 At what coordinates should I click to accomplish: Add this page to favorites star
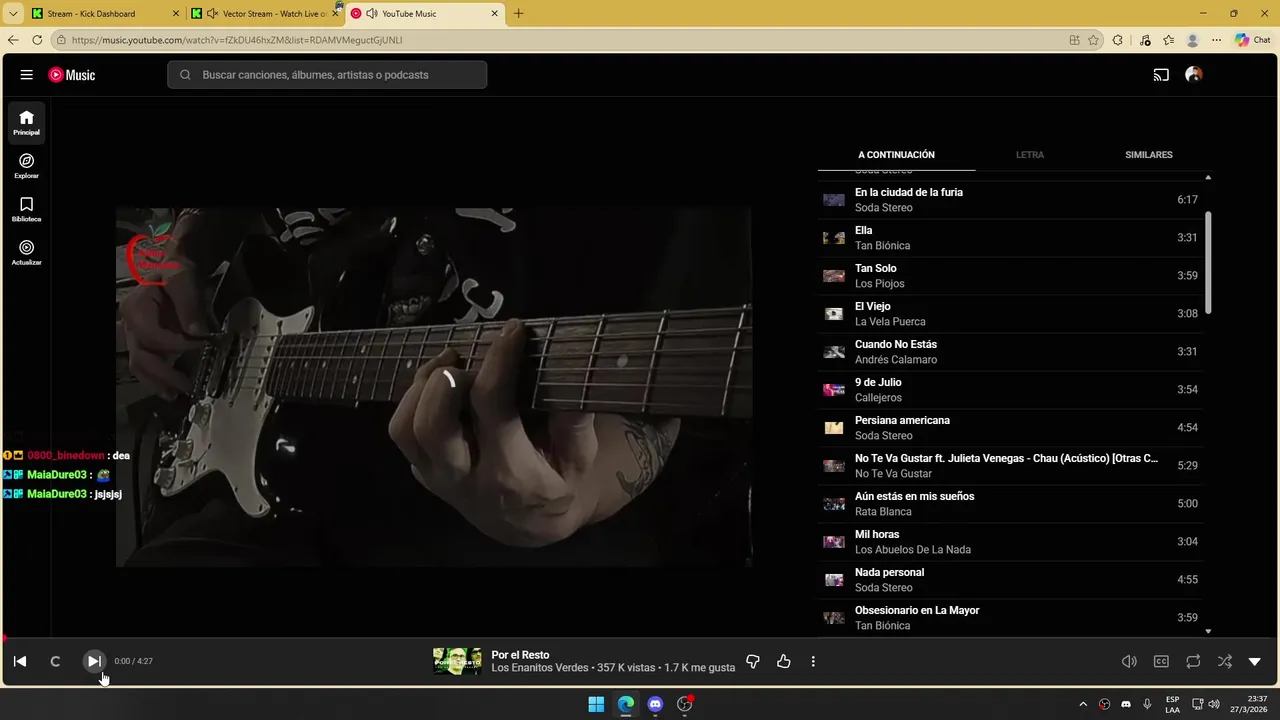click(x=1093, y=40)
